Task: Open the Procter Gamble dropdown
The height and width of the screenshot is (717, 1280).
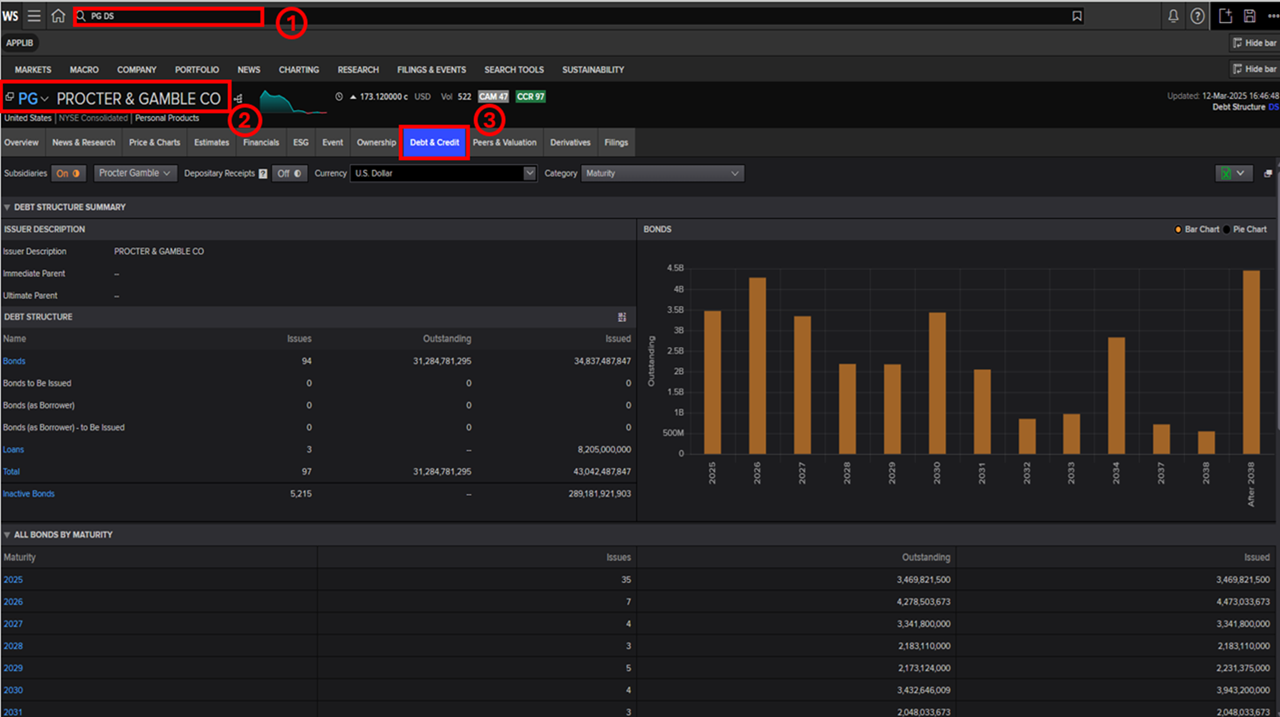Action: [135, 173]
